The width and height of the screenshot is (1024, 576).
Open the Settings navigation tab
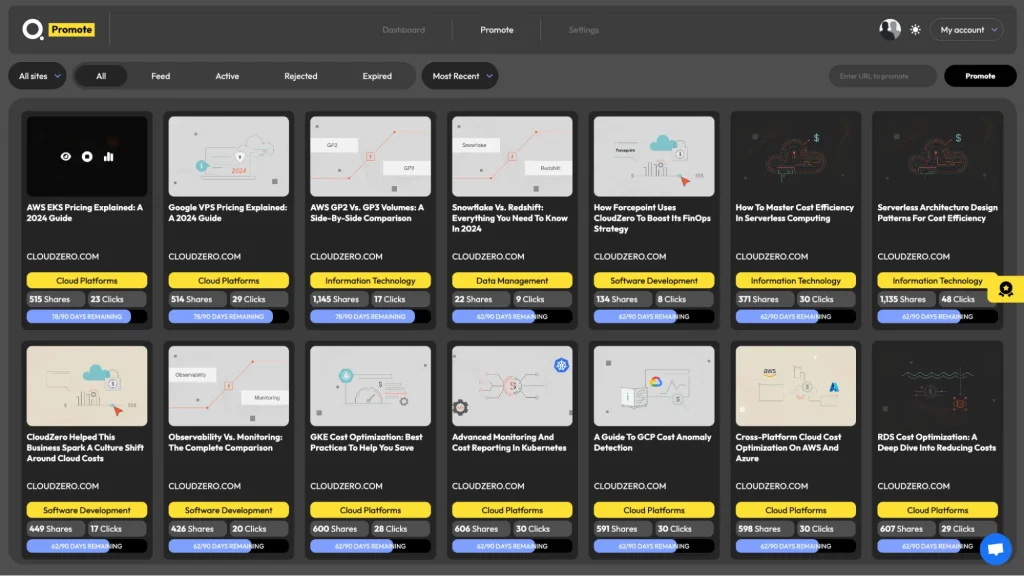pyautogui.click(x=583, y=30)
